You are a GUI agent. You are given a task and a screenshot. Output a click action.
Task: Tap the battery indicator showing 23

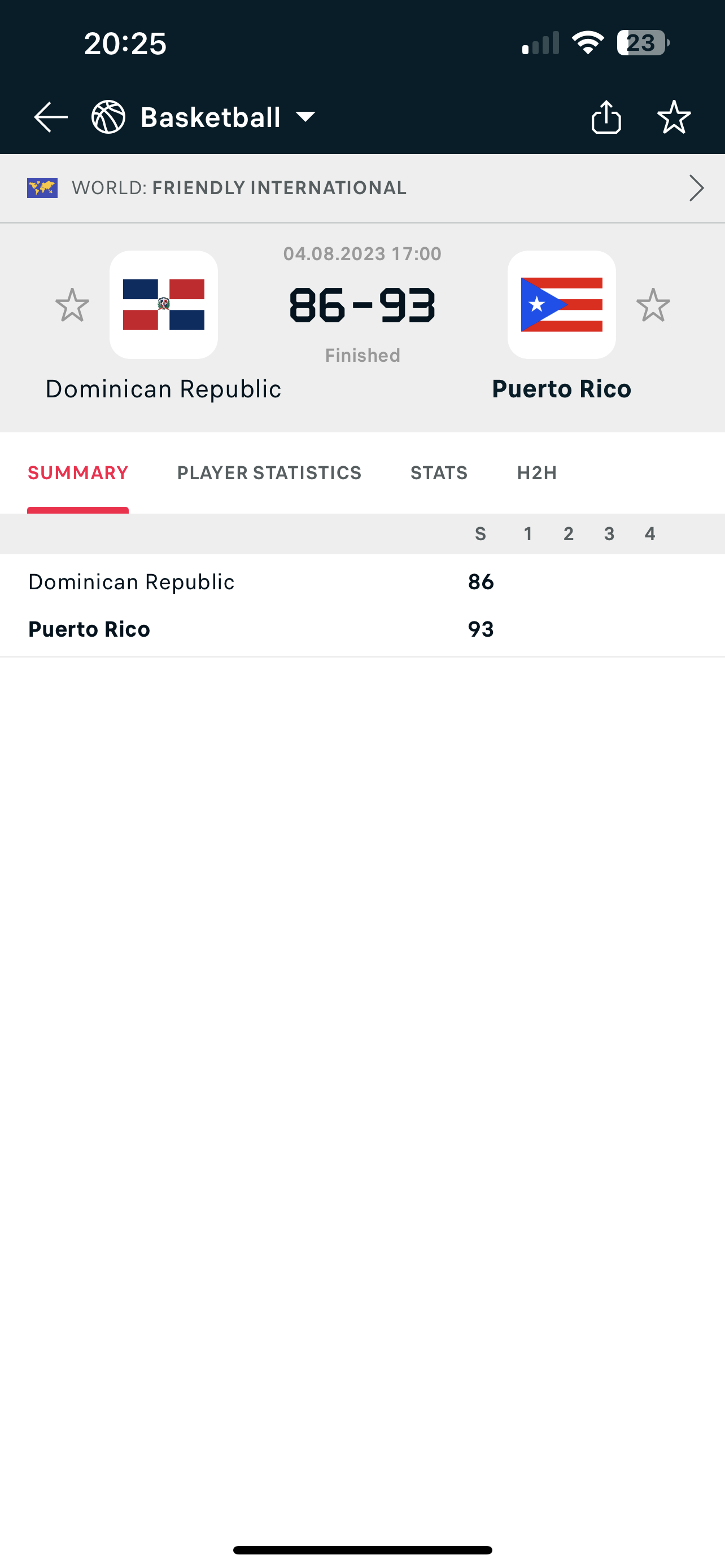pyautogui.click(x=643, y=43)
